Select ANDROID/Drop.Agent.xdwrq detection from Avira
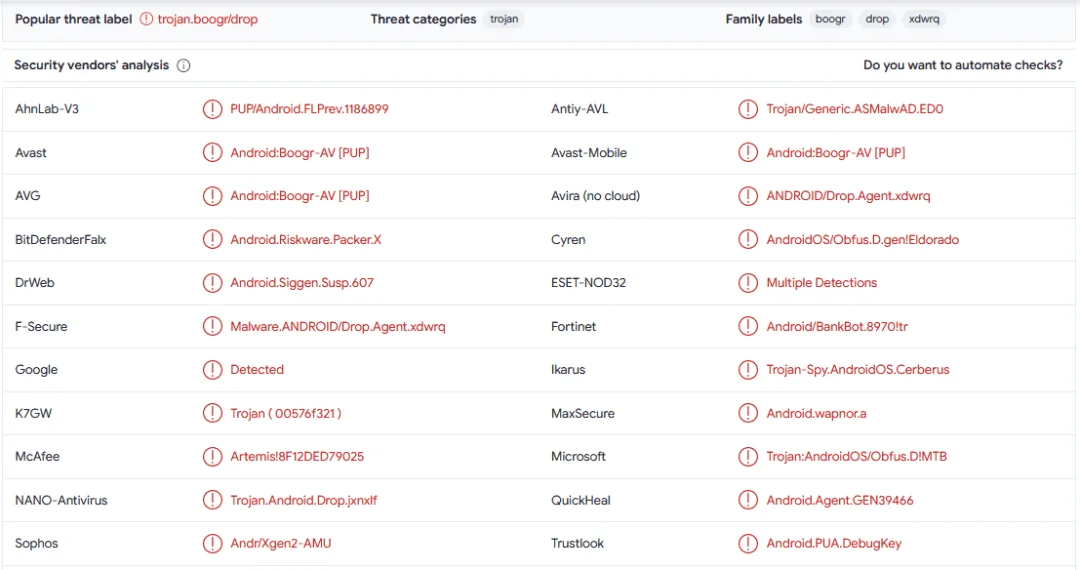Viewport: 1080px width, 570px height. 848,196
